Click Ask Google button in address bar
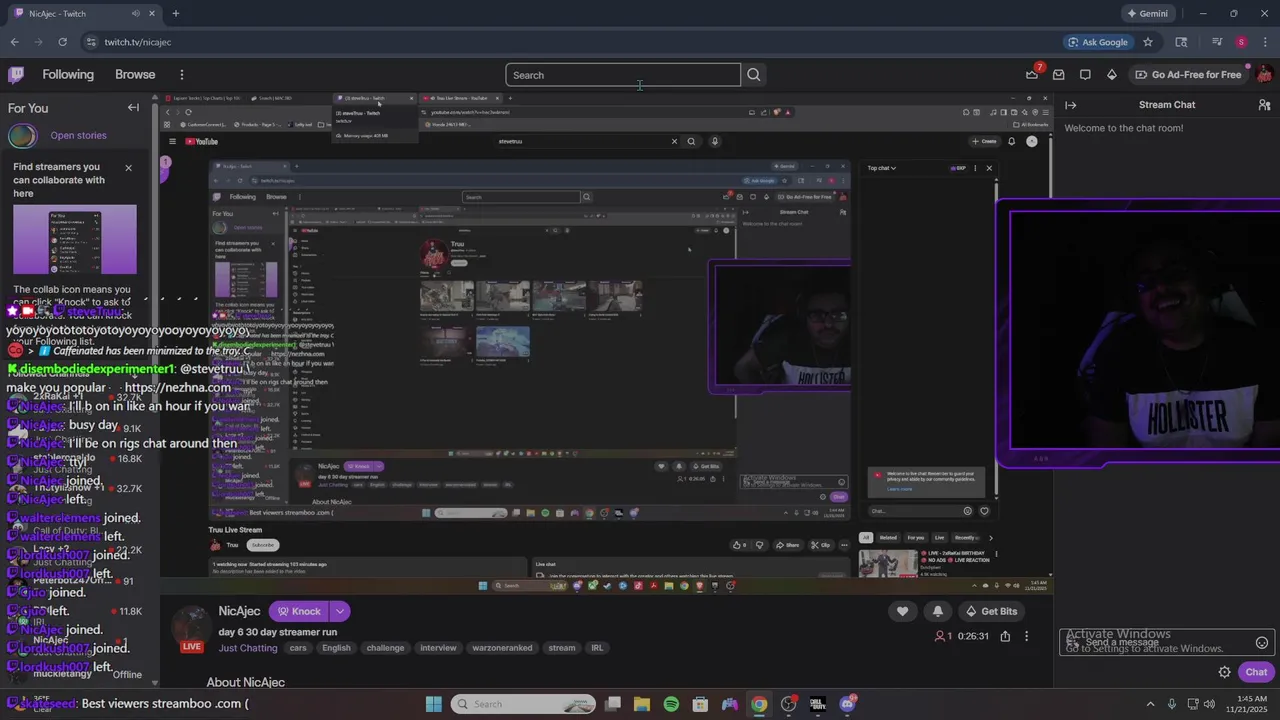This screenshot has height=720, width=1280. tap(1098, 42)
